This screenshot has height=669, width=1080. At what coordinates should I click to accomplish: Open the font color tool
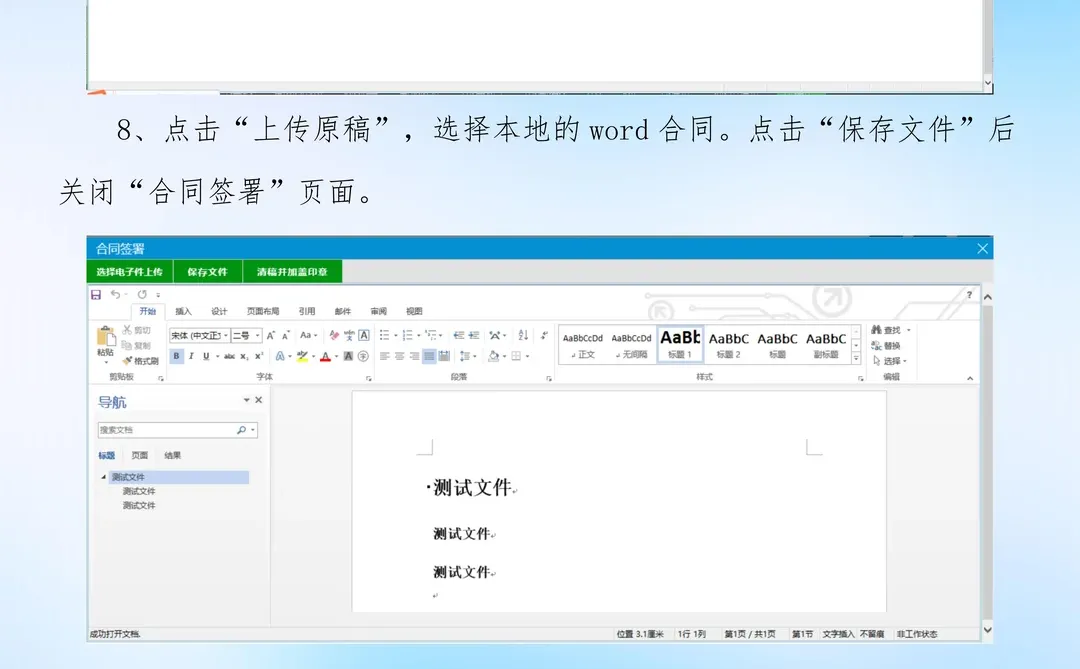327,356
